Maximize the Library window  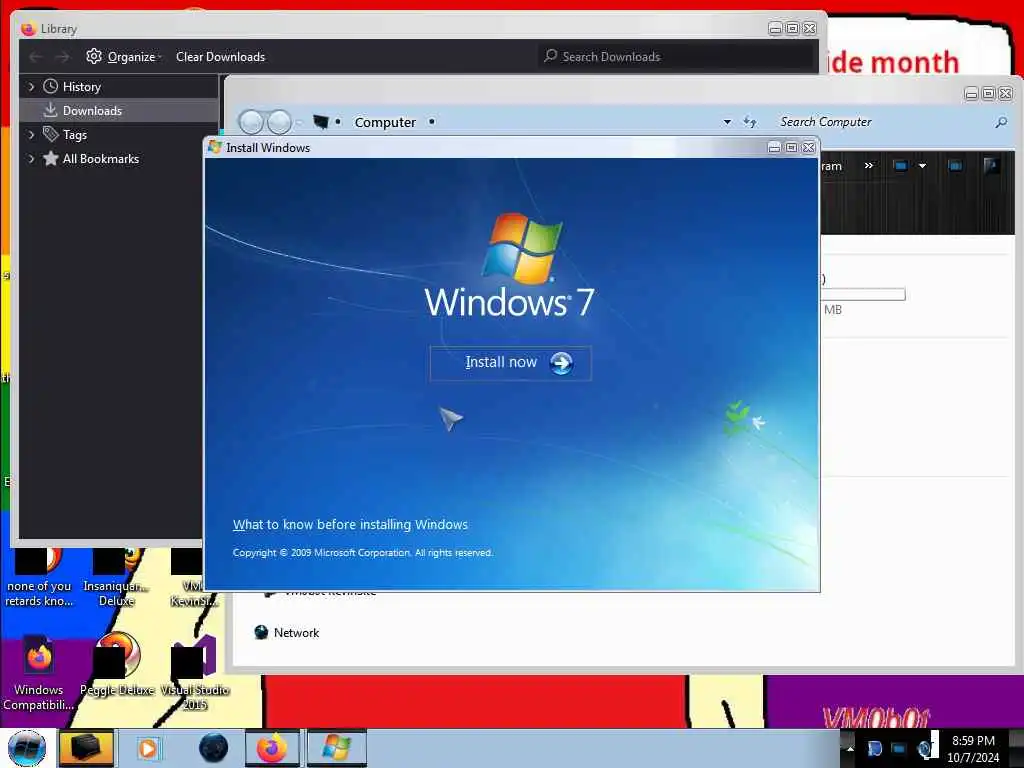[x=792, y=28]
